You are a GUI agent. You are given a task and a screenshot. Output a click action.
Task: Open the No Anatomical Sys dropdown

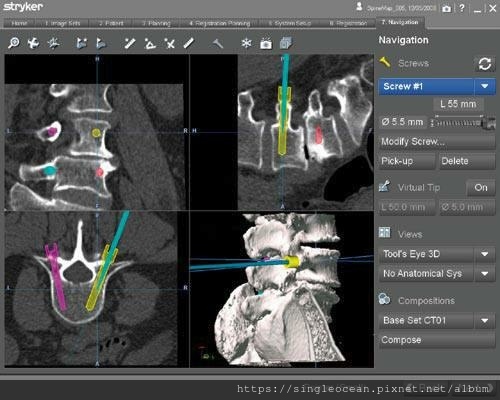click(x=485, y=274)
